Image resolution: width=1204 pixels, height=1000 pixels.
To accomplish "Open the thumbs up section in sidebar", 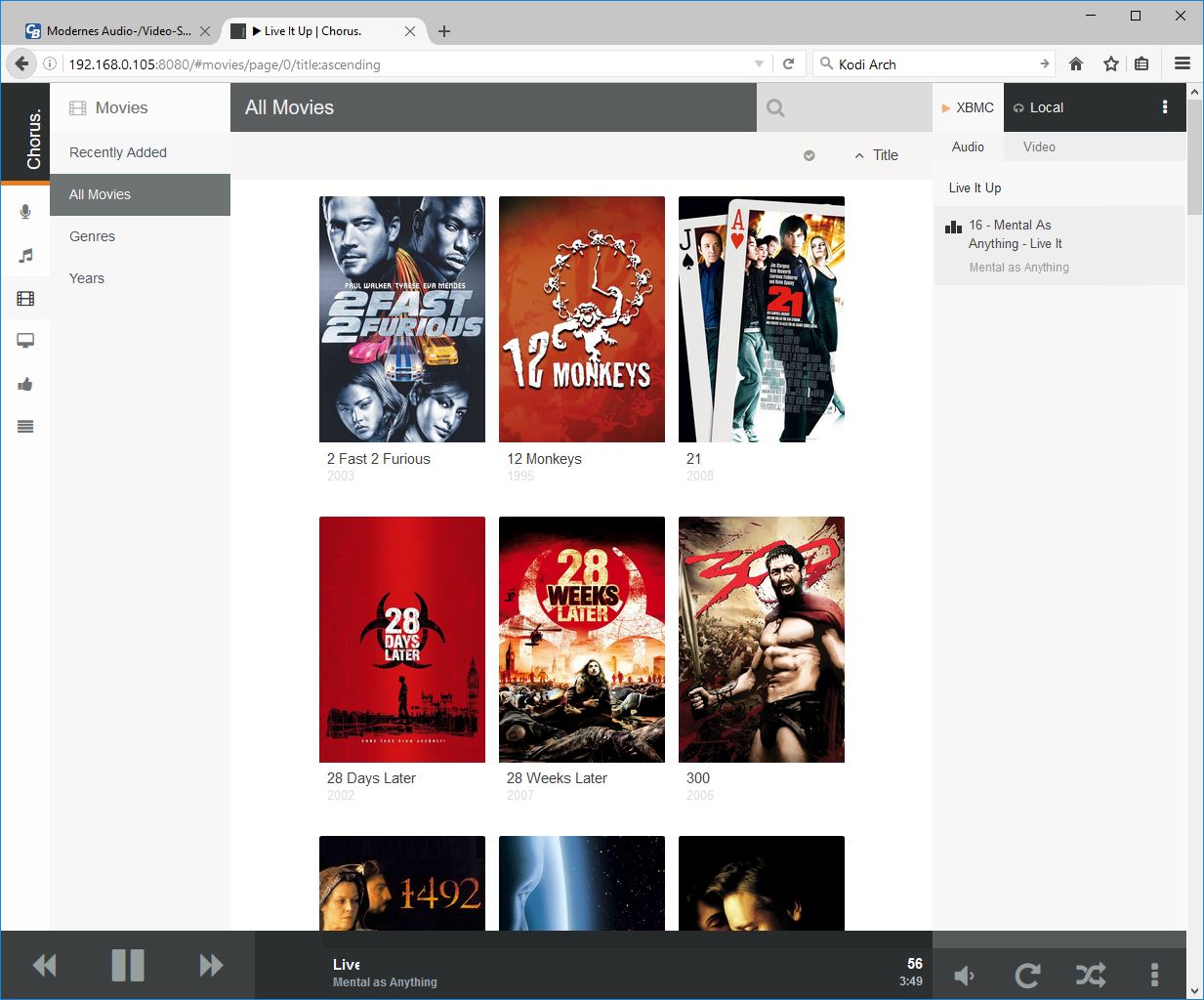I will pos(25,384).
